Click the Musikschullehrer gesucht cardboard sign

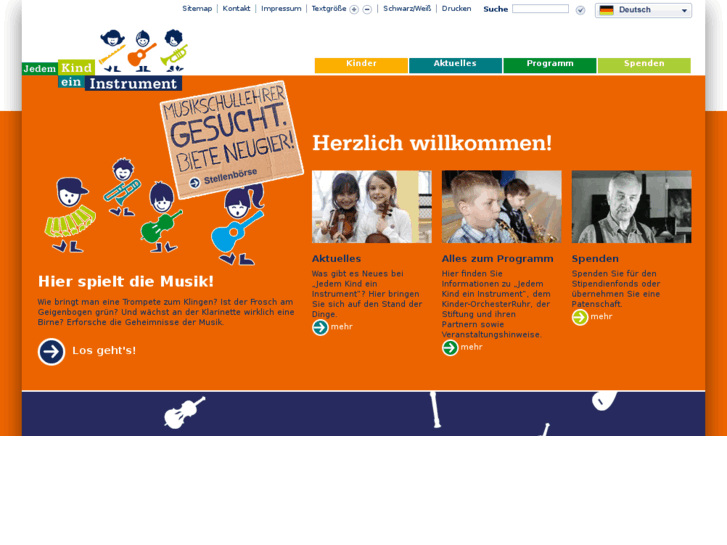[x=231, y=140]
